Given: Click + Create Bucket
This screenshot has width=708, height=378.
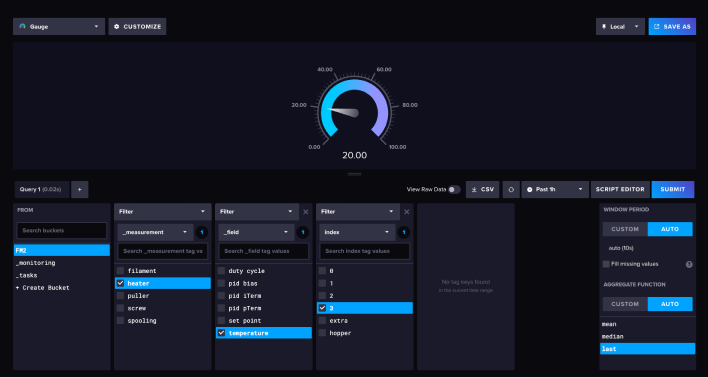Looking at the screenshot, I should (62, 288).
